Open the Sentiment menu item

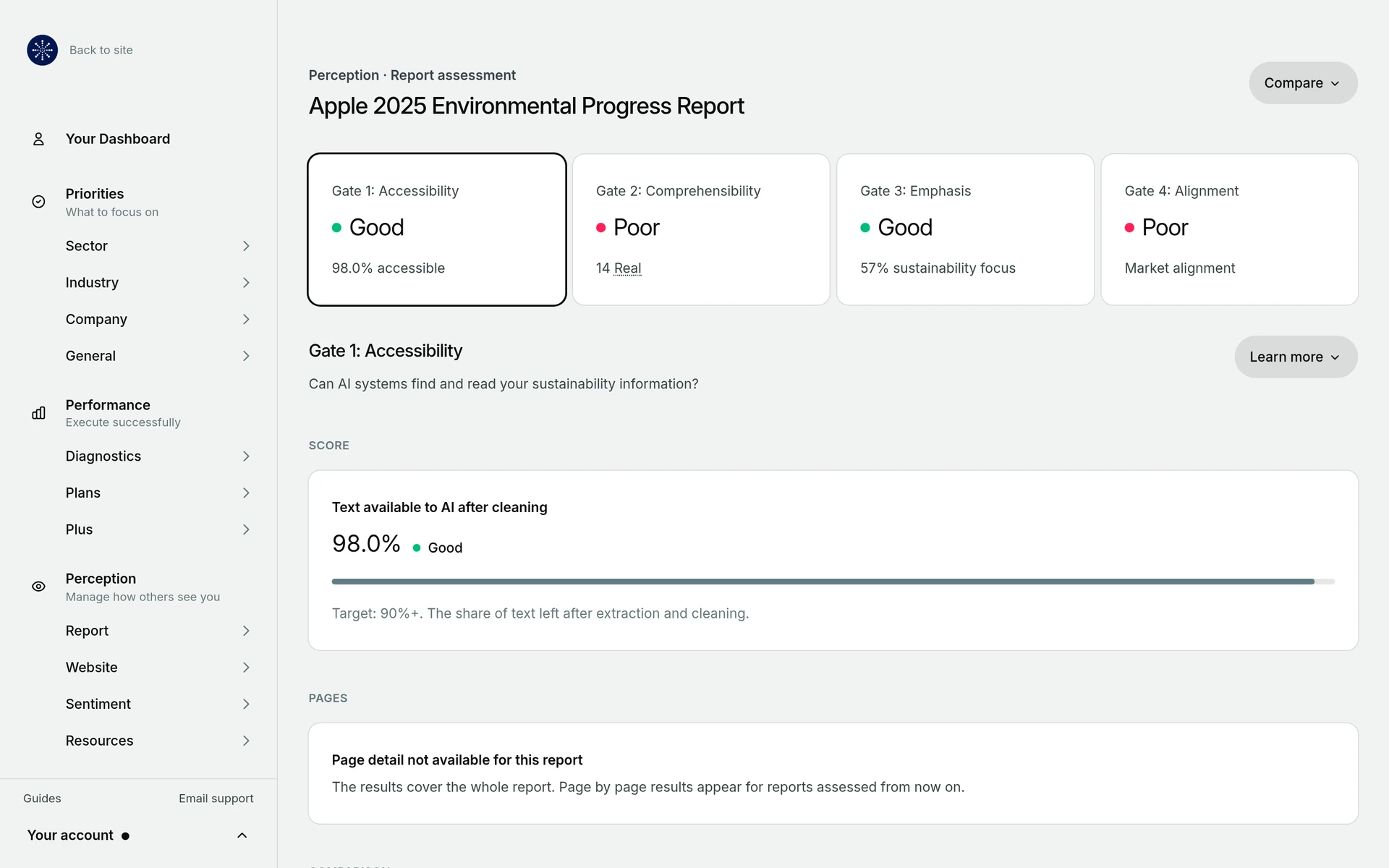(98, 704)
